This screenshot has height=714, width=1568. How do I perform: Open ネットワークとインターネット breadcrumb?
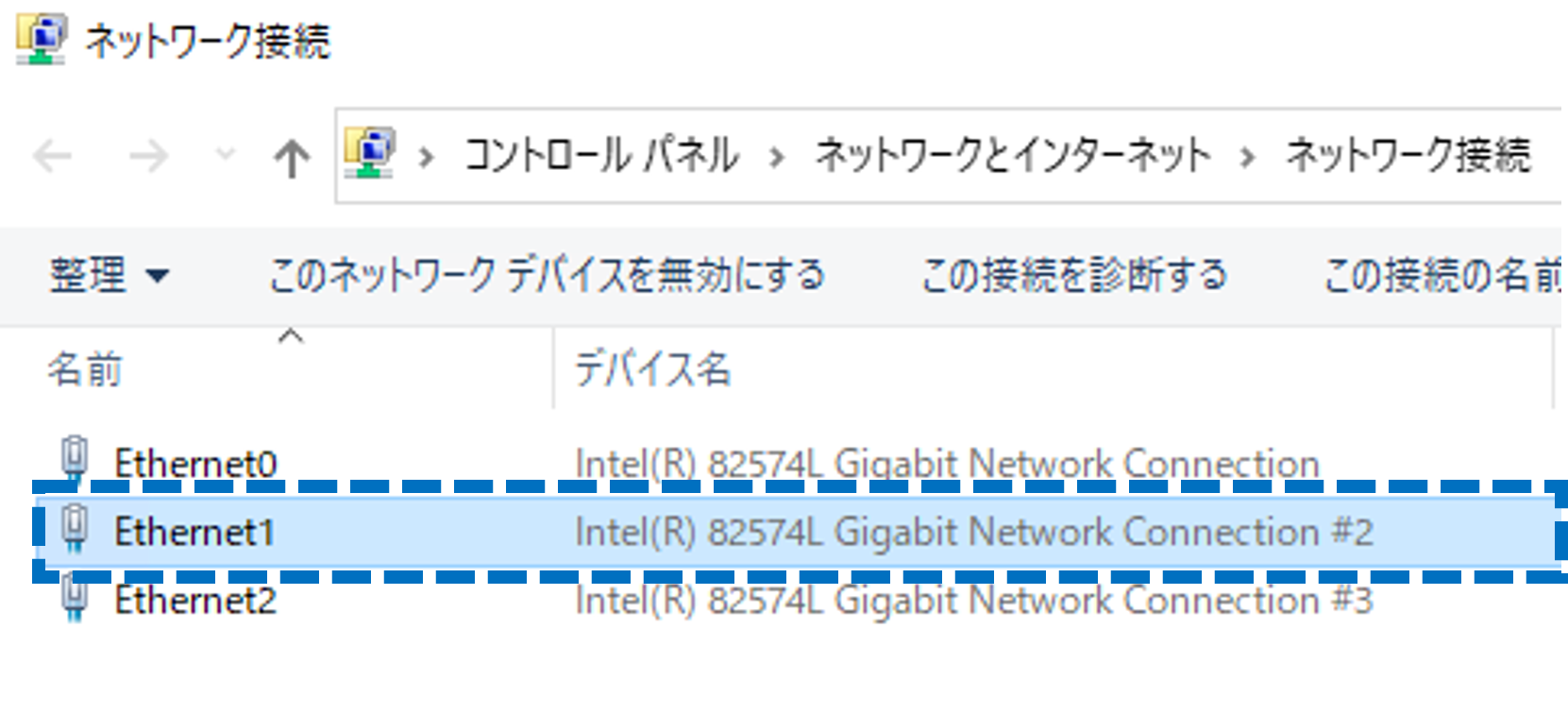click(x=1013, y=155)
